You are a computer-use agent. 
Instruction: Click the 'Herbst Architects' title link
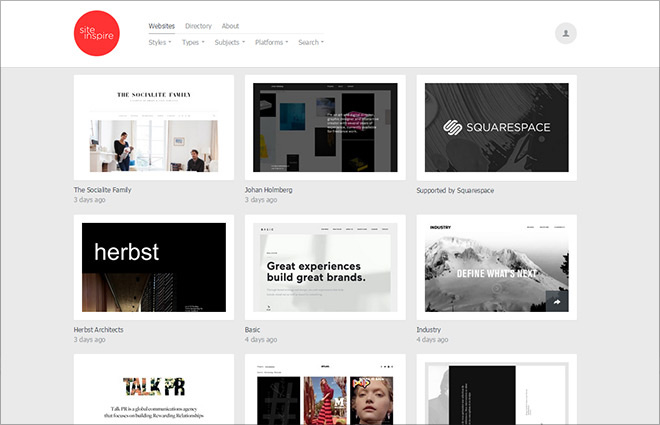point(98,329)
